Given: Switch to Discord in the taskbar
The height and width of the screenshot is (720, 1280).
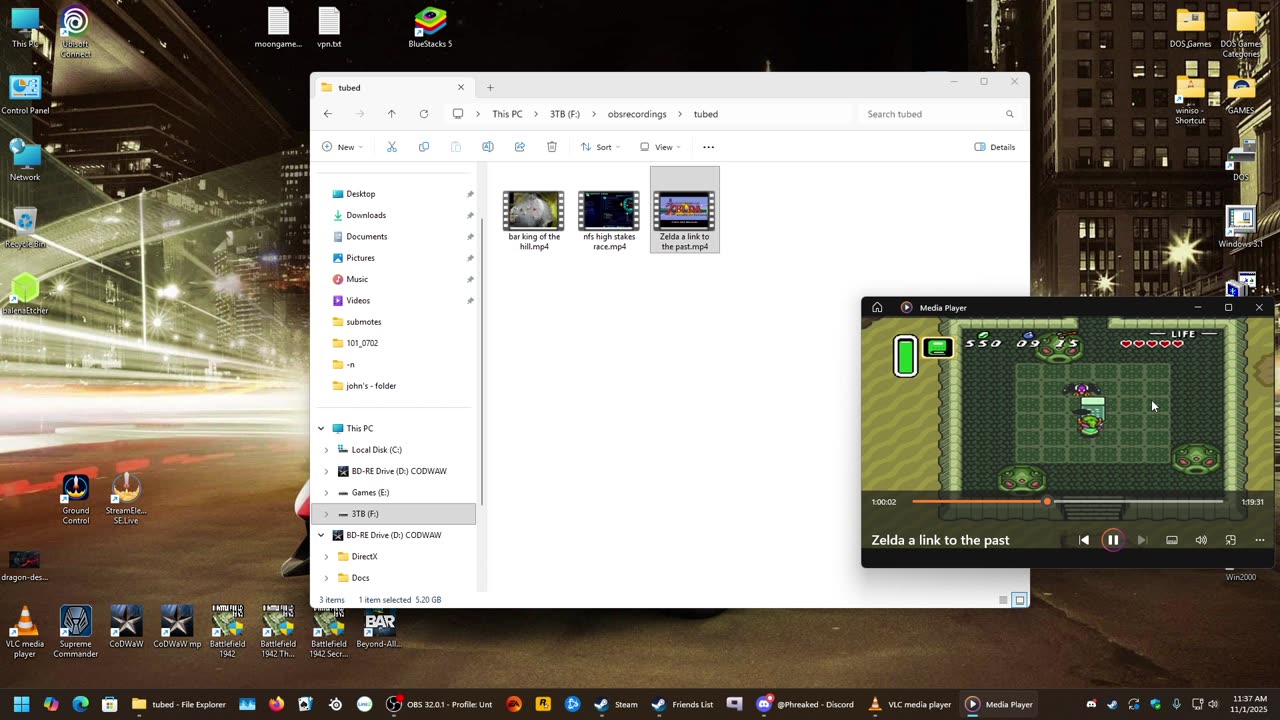Looking at the screenshot, I should [805, 704].
